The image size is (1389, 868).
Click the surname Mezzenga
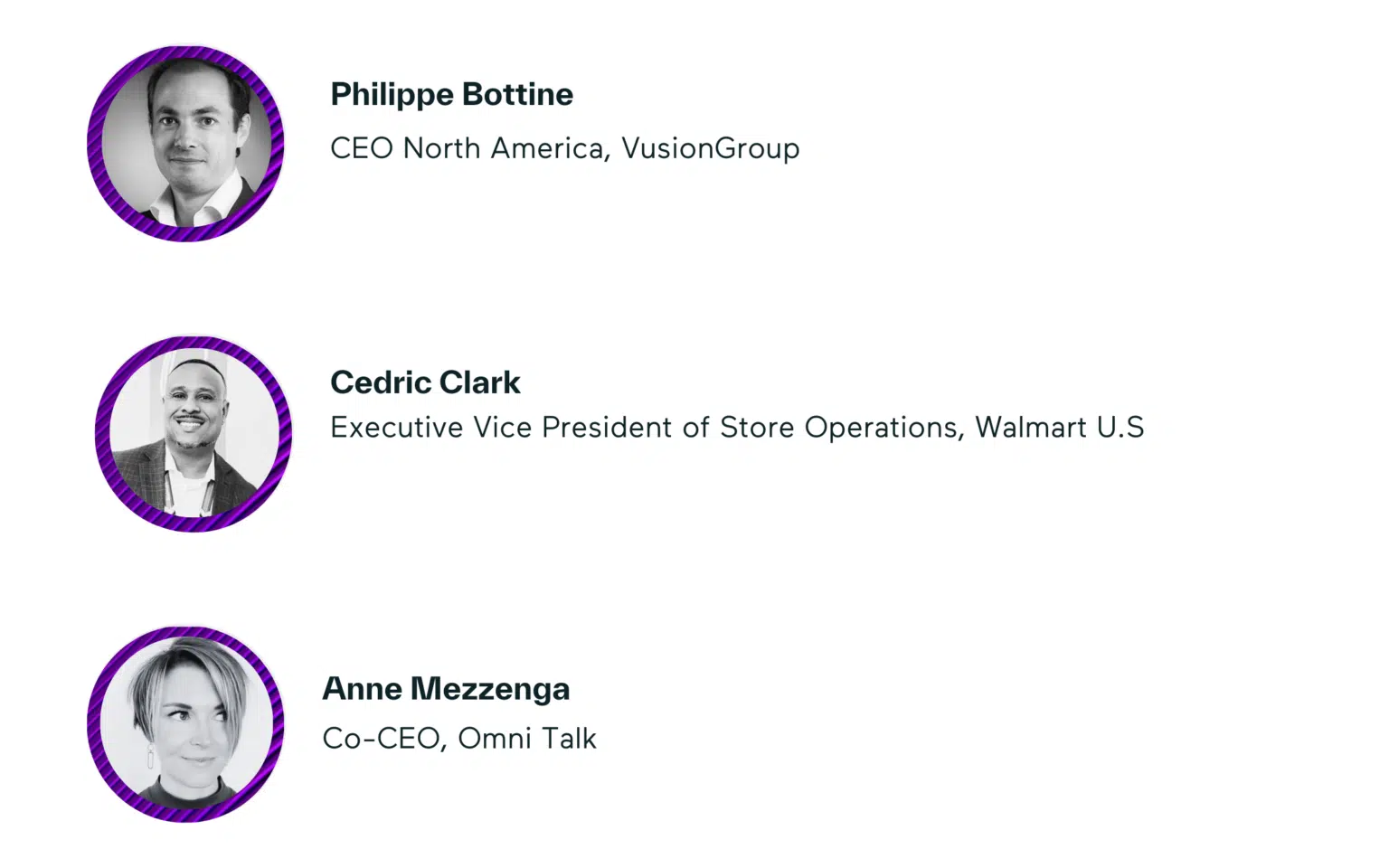[x=489, y=689]
